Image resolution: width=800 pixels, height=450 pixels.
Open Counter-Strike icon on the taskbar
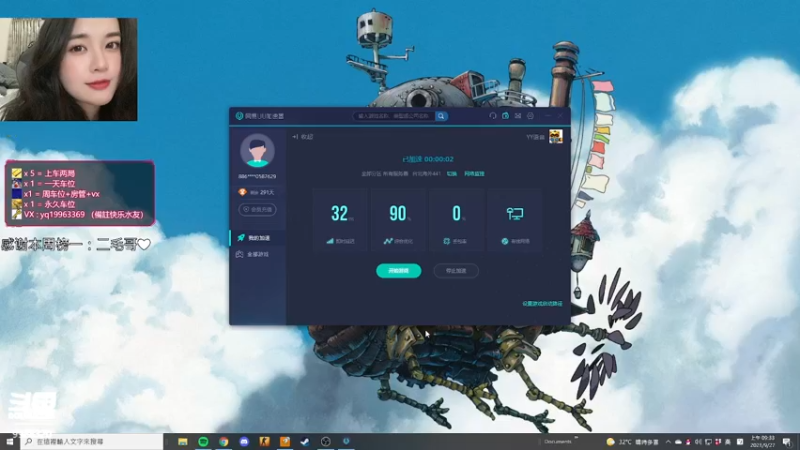pyautogui.click(x=264, y=441)
